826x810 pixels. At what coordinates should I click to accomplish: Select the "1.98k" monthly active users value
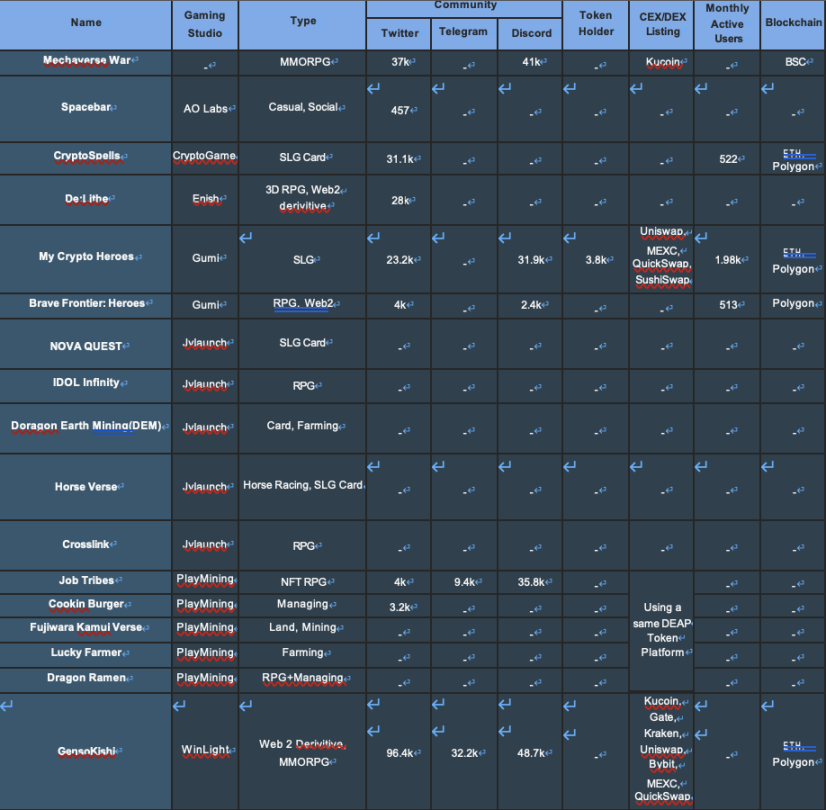(728, 260)
